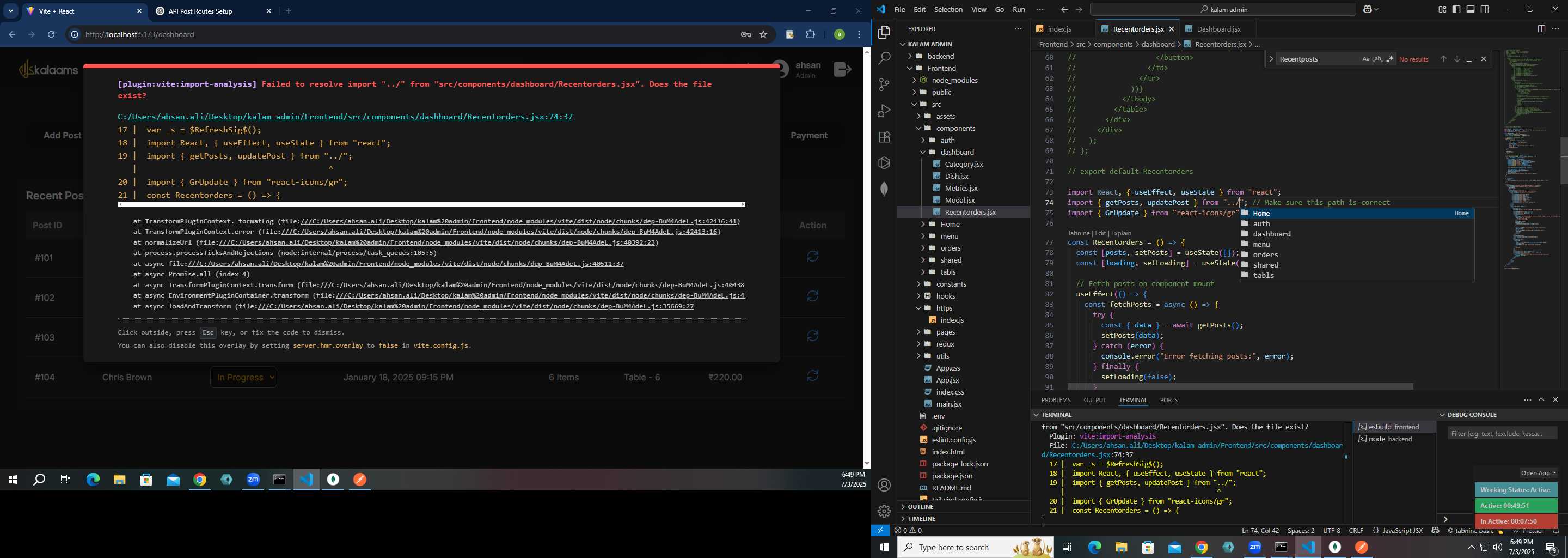
Task: Select the esbuild frontend terminal
Action: [x=1394, y=427]
